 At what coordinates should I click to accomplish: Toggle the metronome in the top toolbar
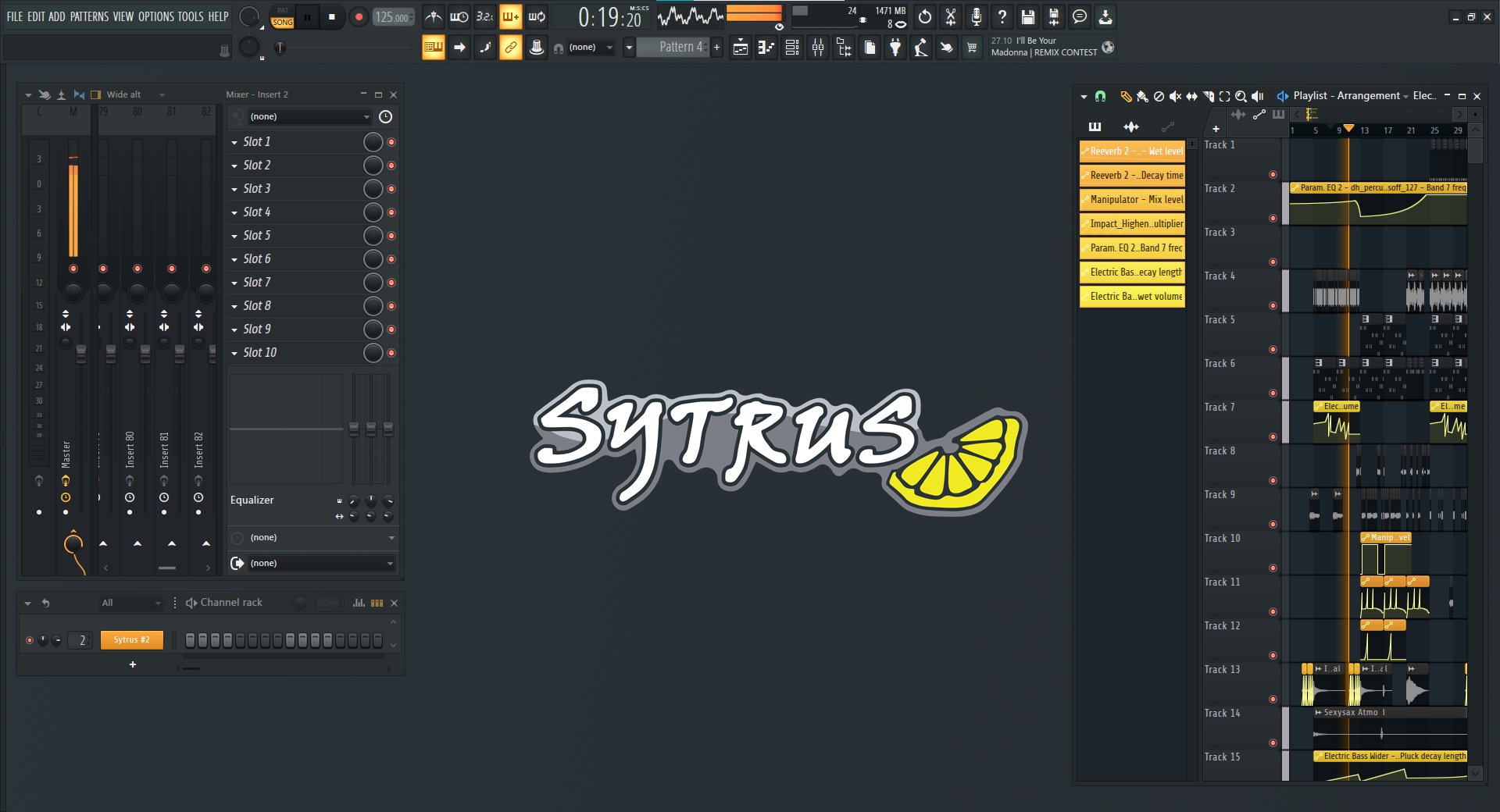point(433,16)
